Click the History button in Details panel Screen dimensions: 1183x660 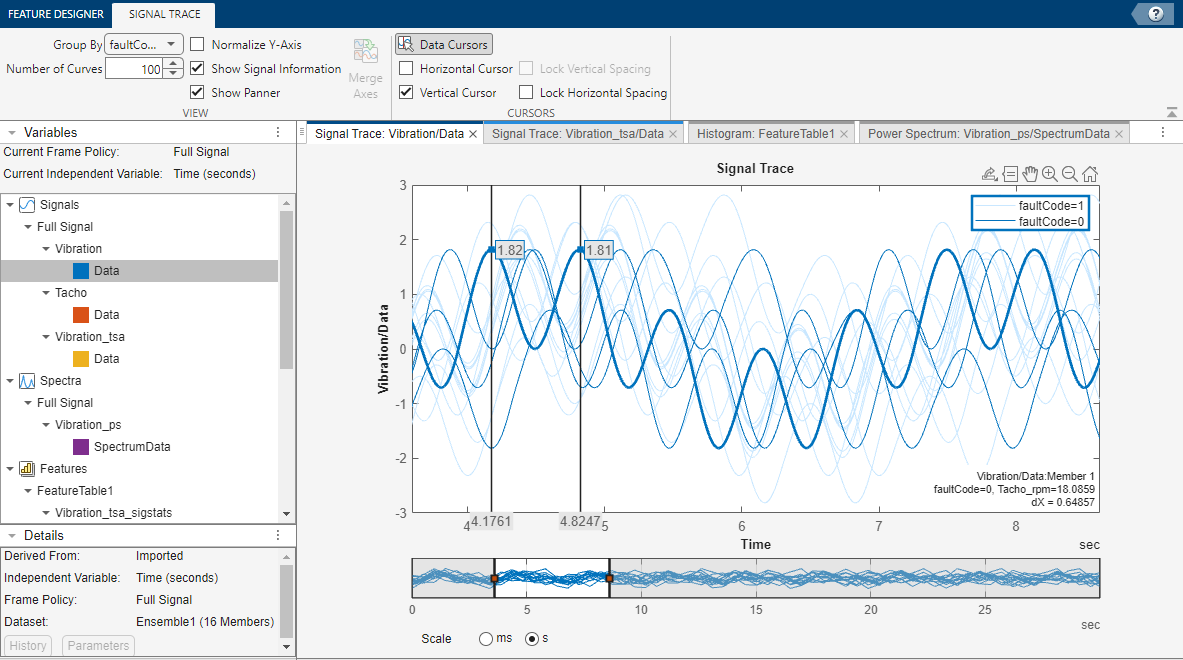[27, 645]
